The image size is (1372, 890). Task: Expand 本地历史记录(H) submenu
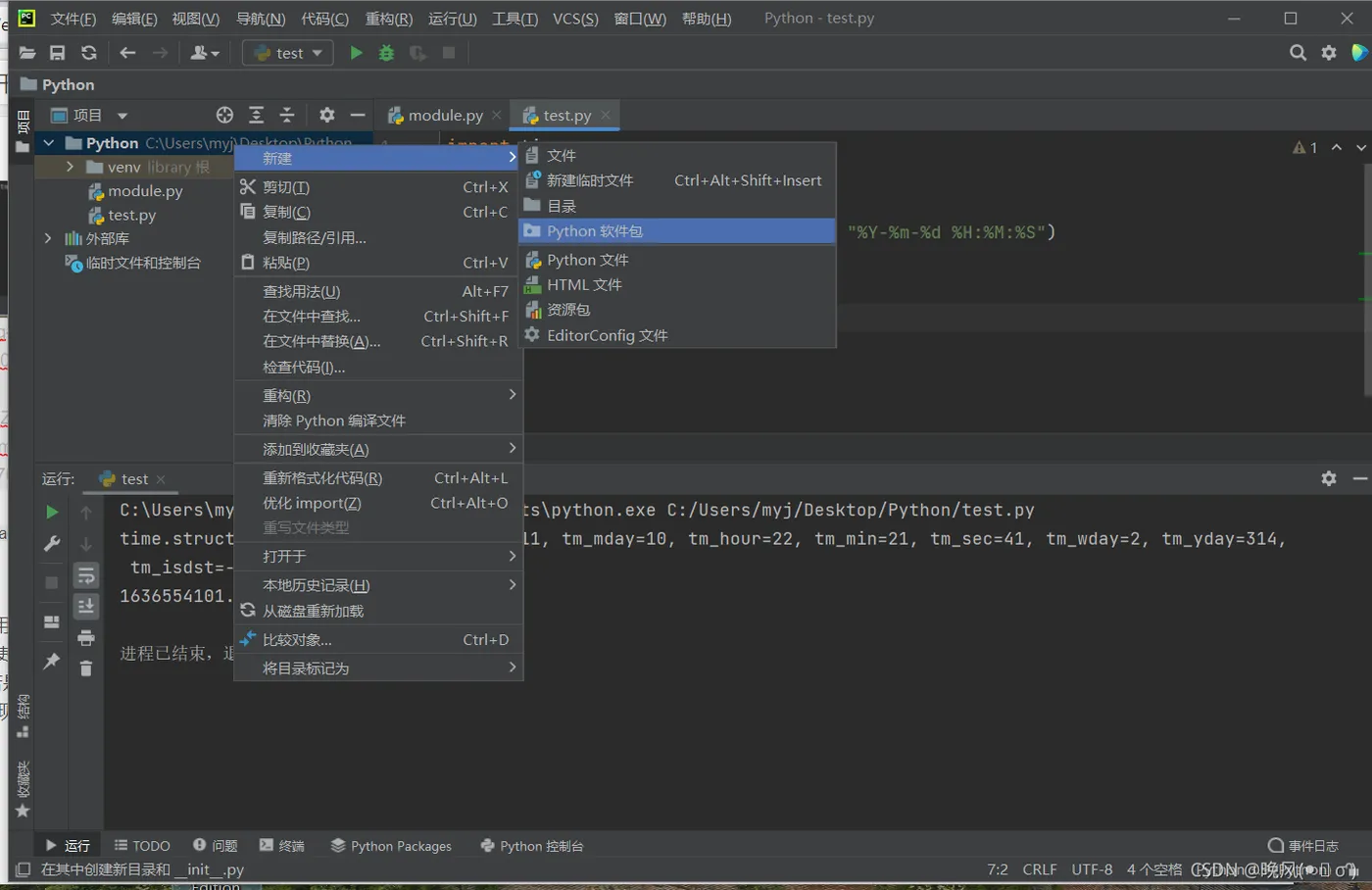click(378, 585)
